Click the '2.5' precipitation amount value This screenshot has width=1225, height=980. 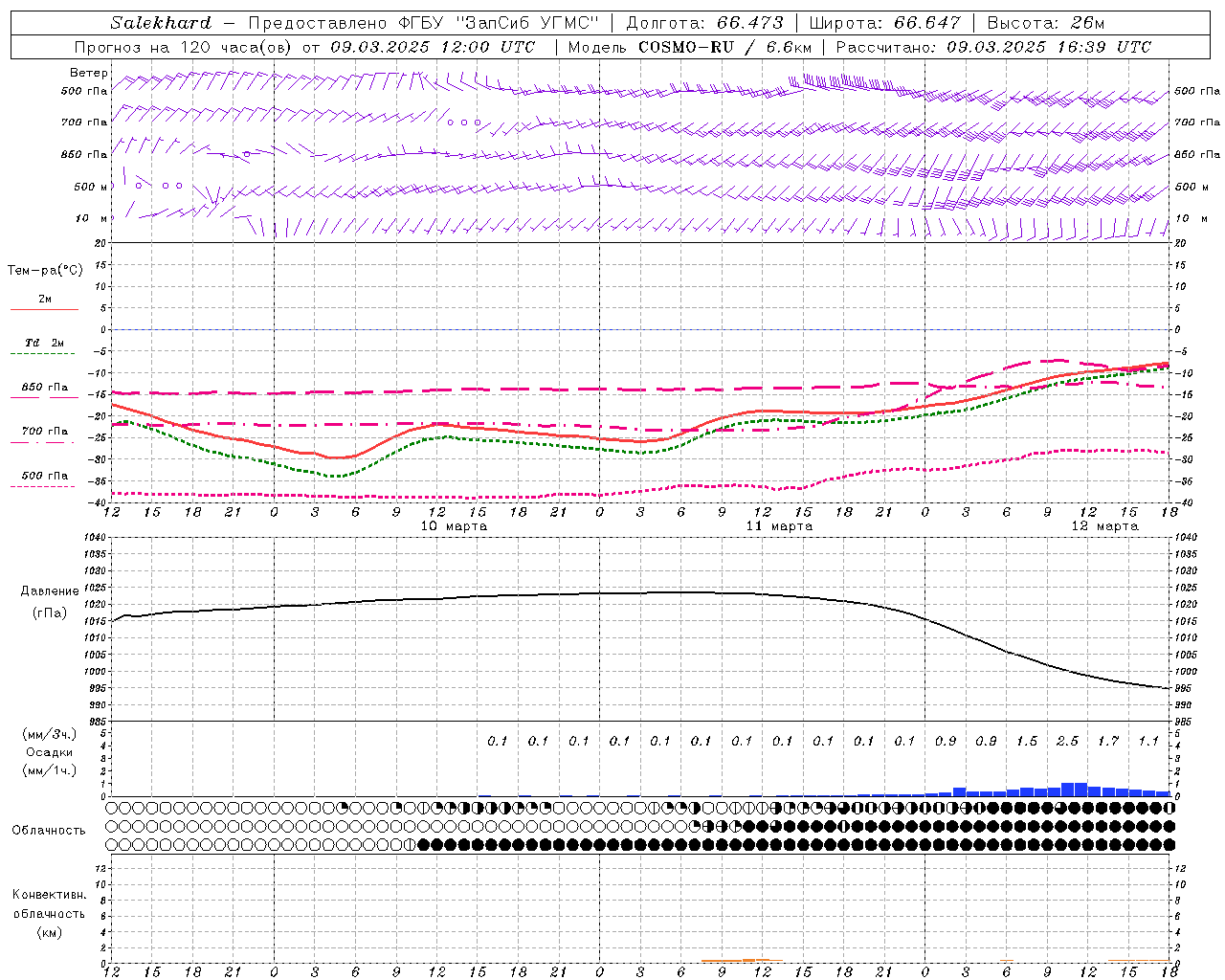1067,742
